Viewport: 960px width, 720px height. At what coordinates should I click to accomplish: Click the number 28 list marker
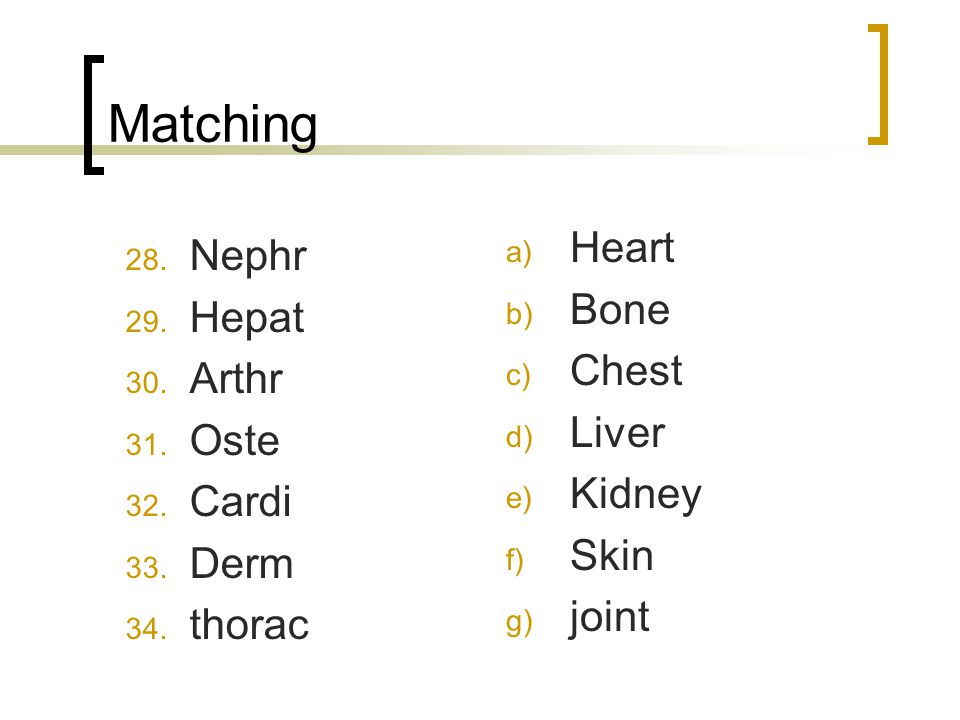point(146,260)
